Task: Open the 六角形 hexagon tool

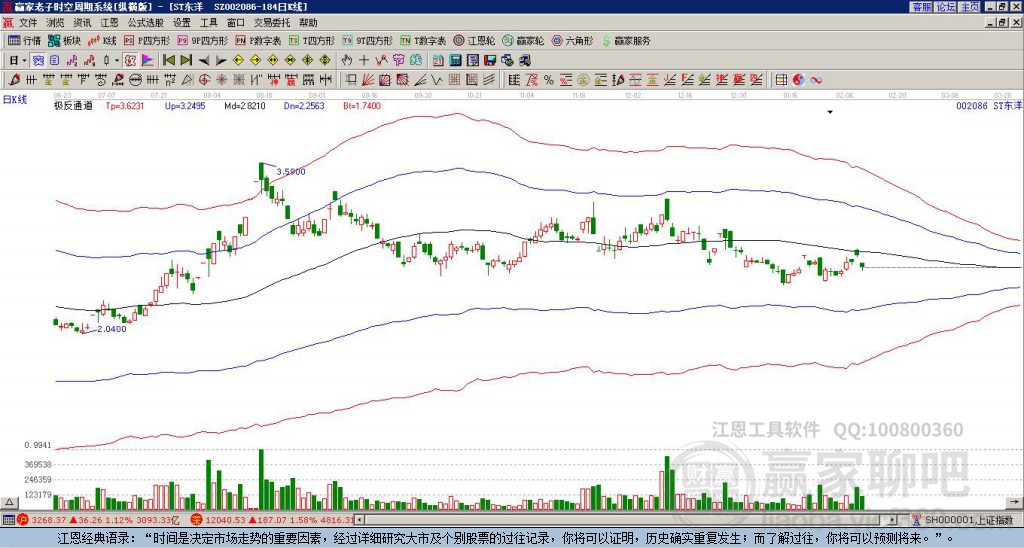Action: coord(573,40)
